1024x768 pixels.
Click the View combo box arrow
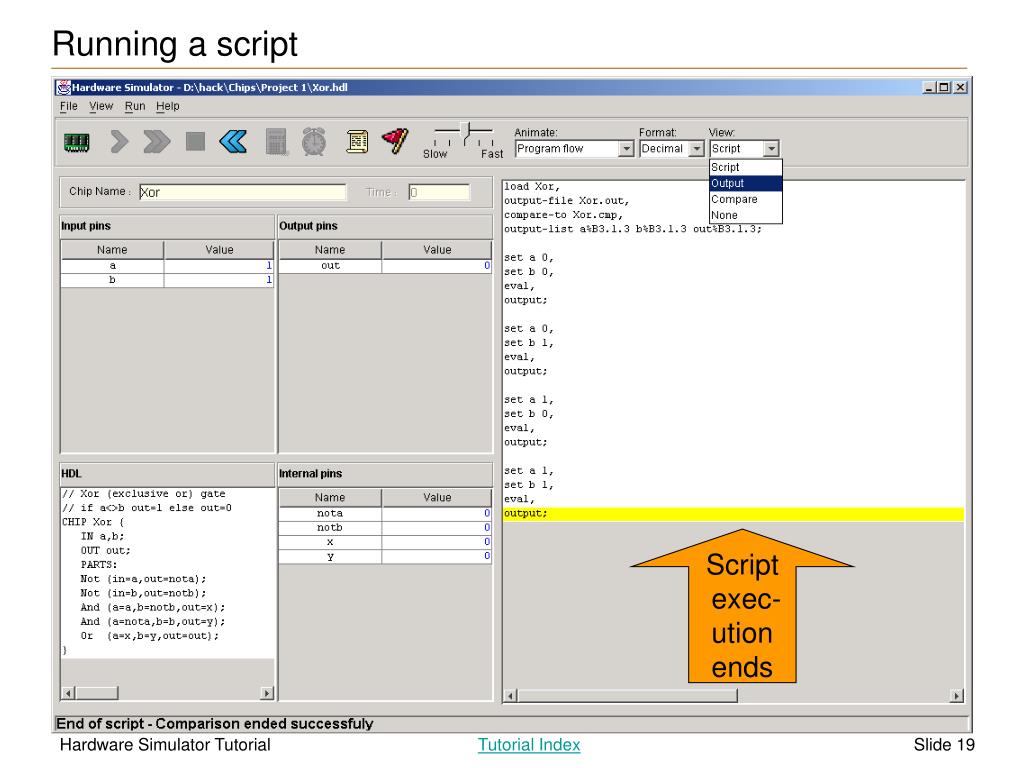(x=771, y=149)
